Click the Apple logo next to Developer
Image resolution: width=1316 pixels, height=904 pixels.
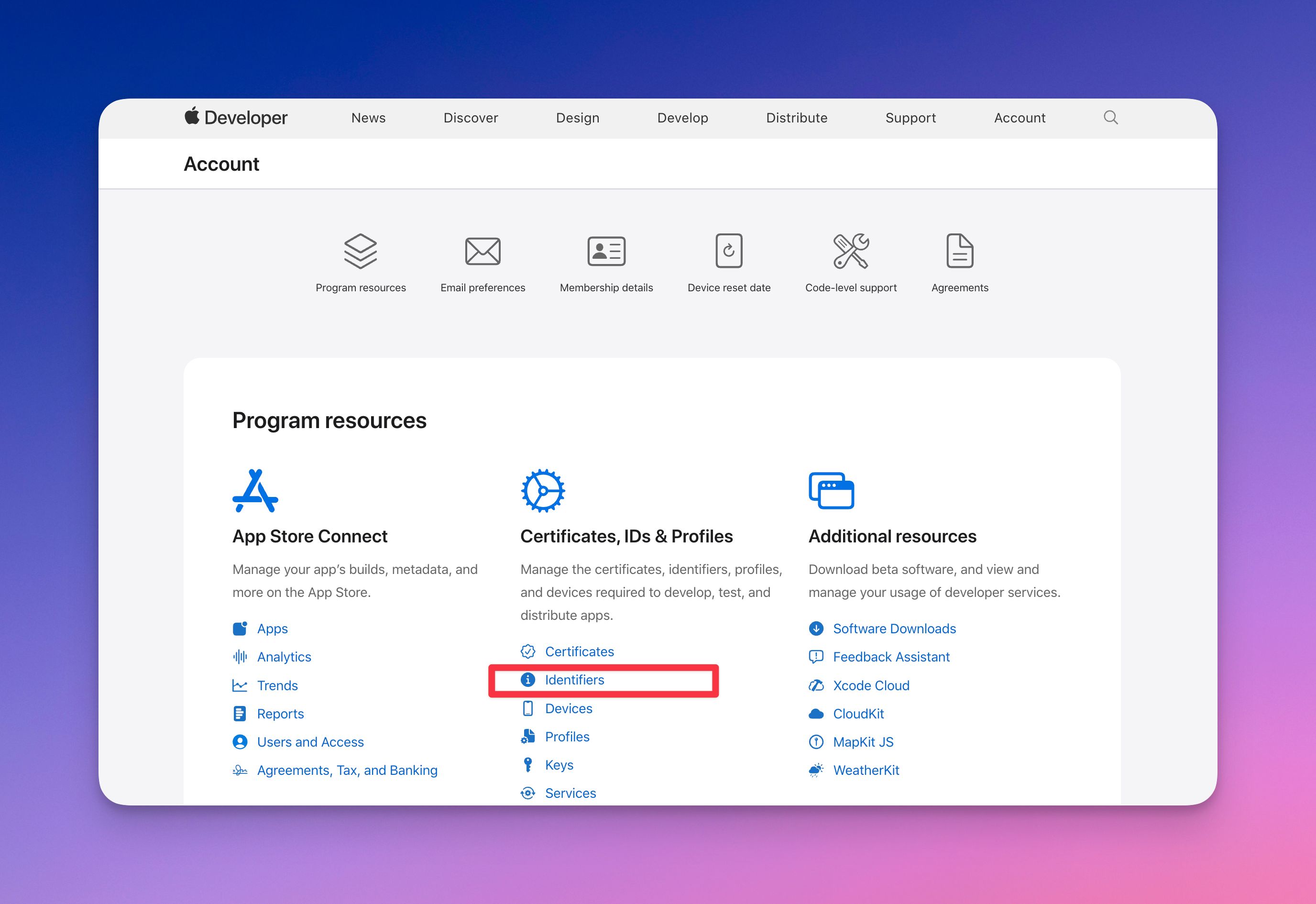191,117
